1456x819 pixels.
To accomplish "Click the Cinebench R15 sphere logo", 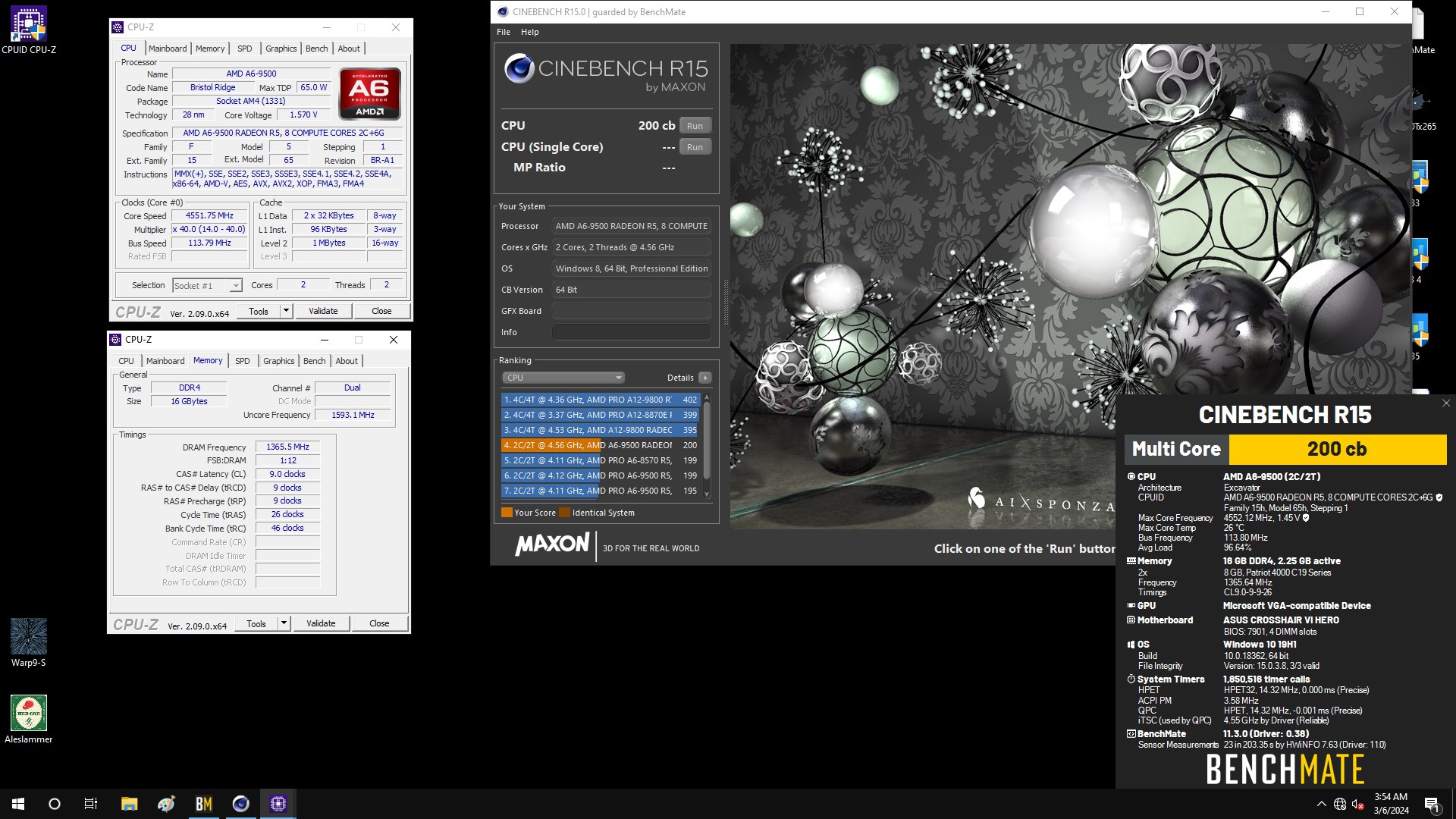I will click(x=519, y=69).
